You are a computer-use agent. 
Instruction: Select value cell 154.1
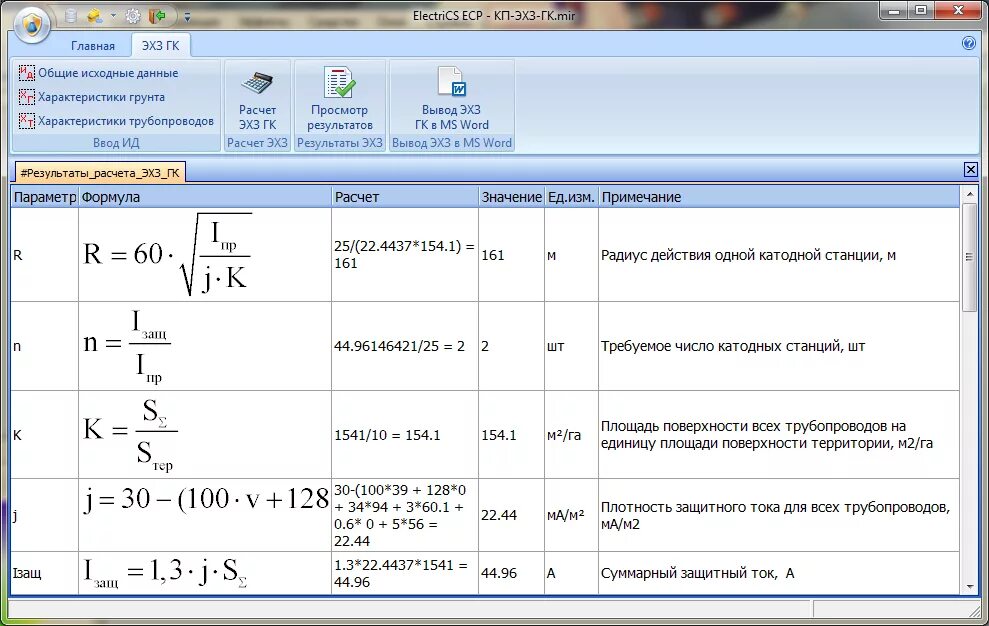coord(512,435)
